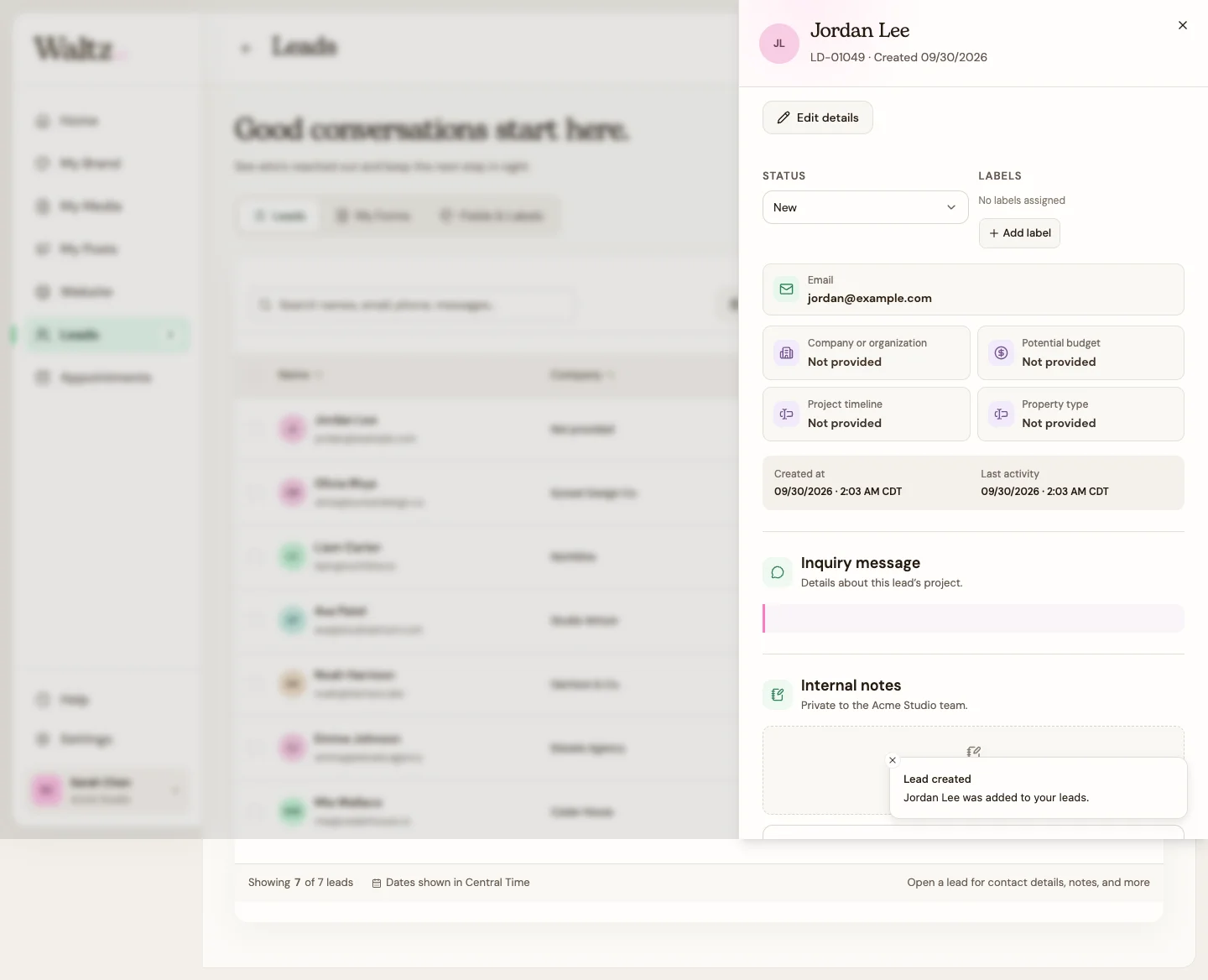Image resolution: width=1208 pixels, height=980 pixels.
Task: Click the Project timeline icon
Action: (786, 414)
